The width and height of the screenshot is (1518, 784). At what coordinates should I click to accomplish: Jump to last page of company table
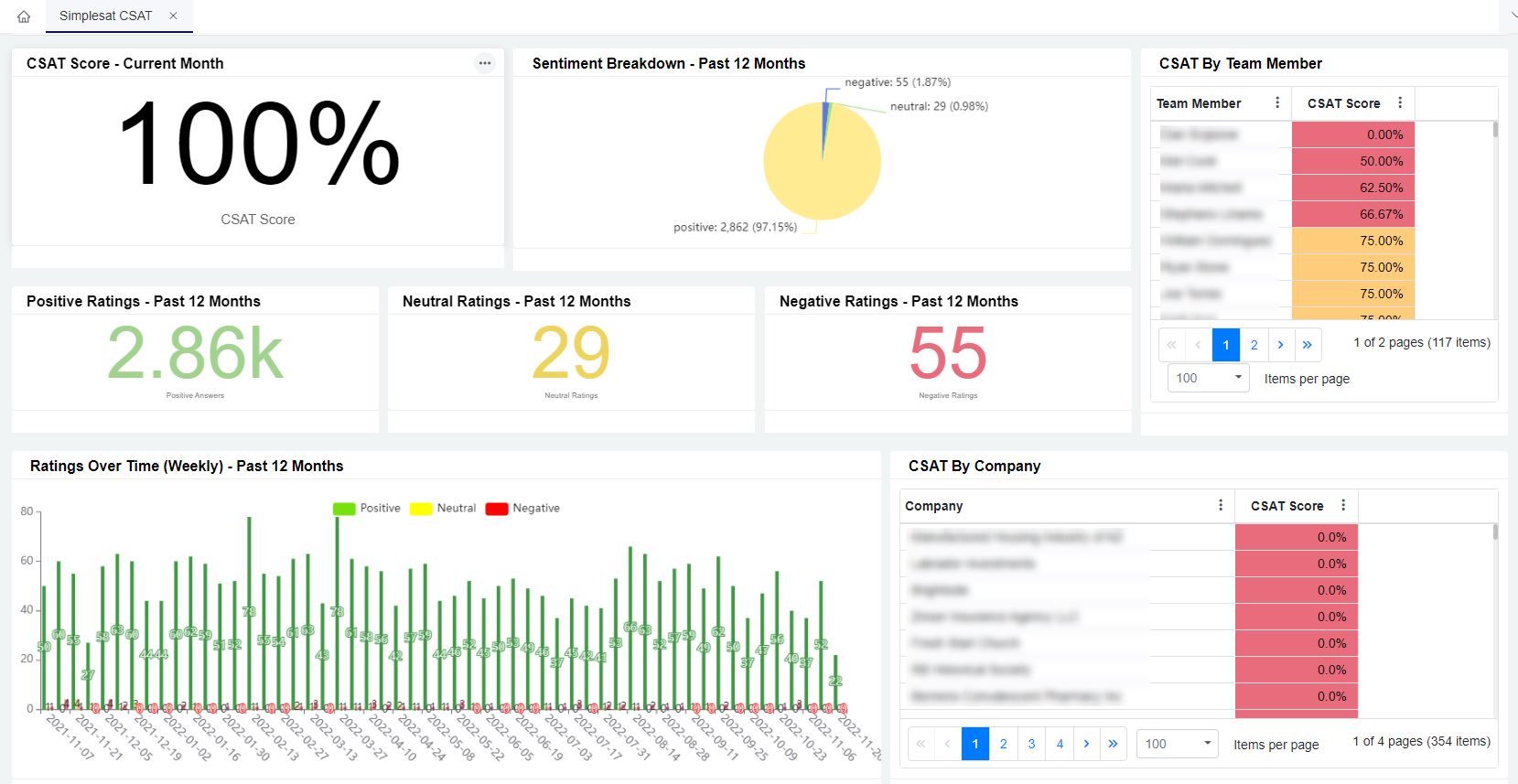coord(1113,744)
